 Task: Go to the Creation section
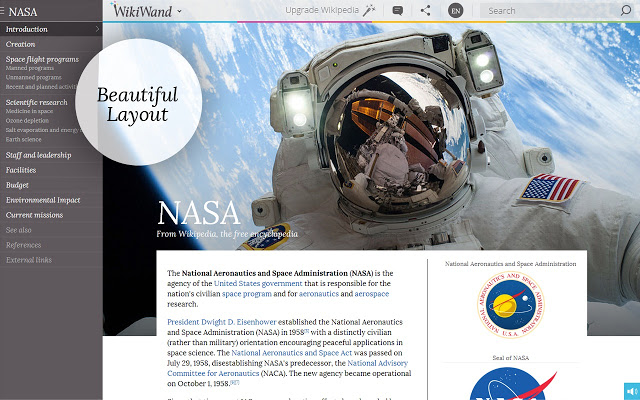click(20, 44)
